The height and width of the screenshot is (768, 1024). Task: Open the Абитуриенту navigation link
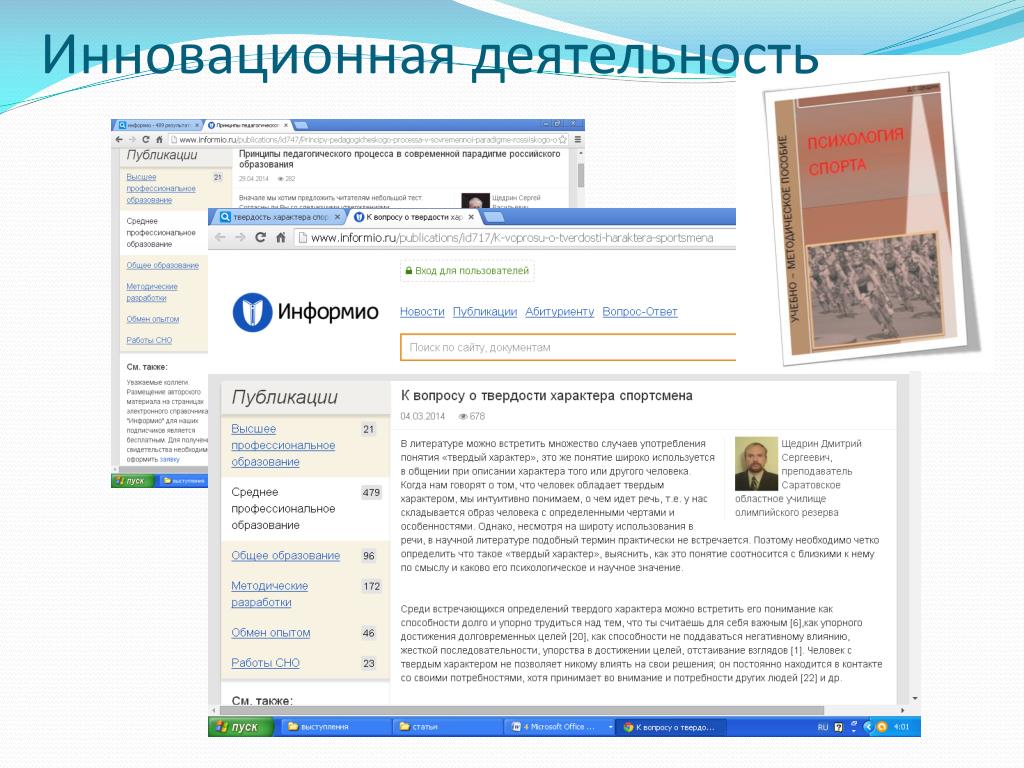pos(559,312)
